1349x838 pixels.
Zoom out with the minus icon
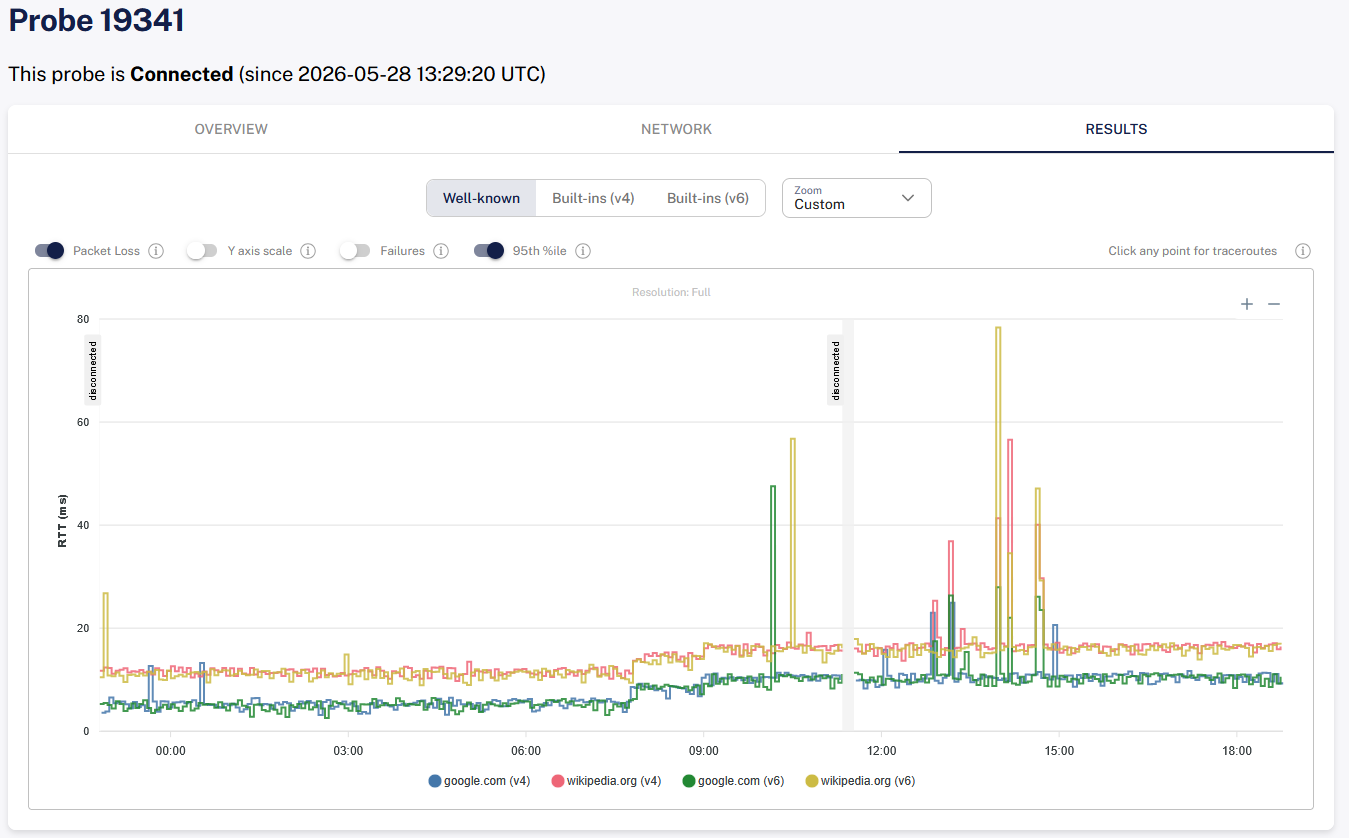1274,304
